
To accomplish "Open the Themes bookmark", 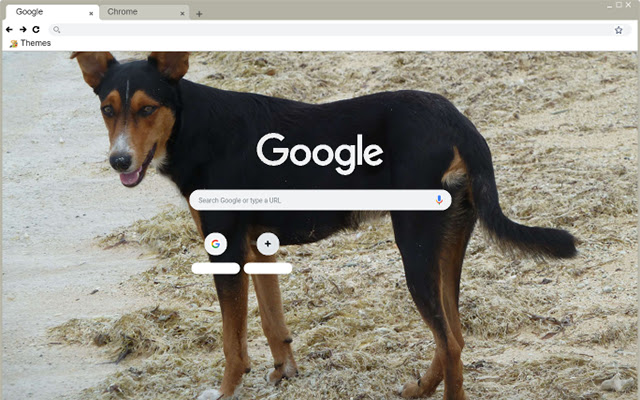I will point(30,43).
